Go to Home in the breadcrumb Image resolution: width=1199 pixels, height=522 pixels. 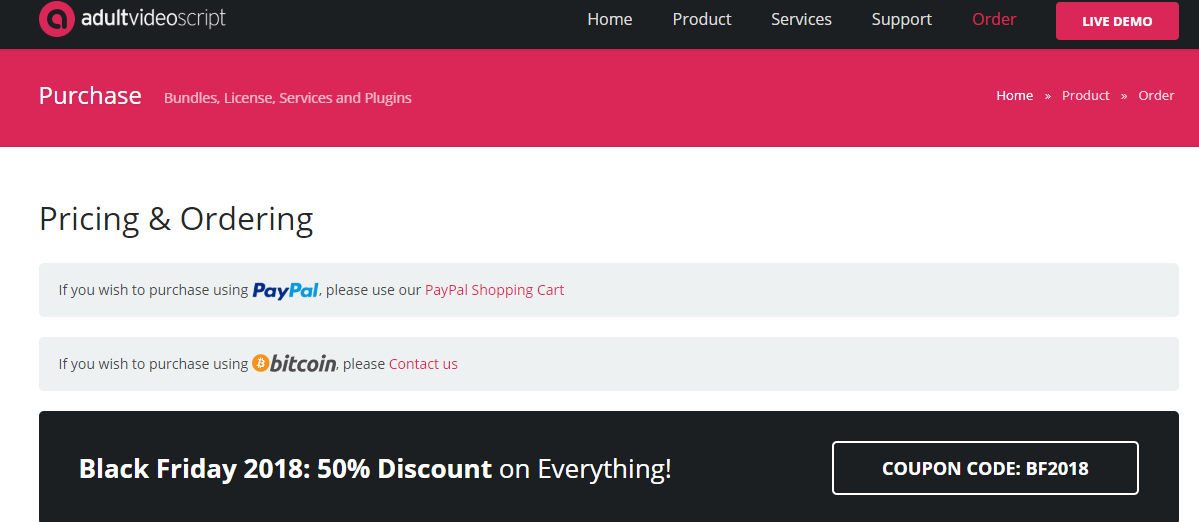pos(1014,96)
